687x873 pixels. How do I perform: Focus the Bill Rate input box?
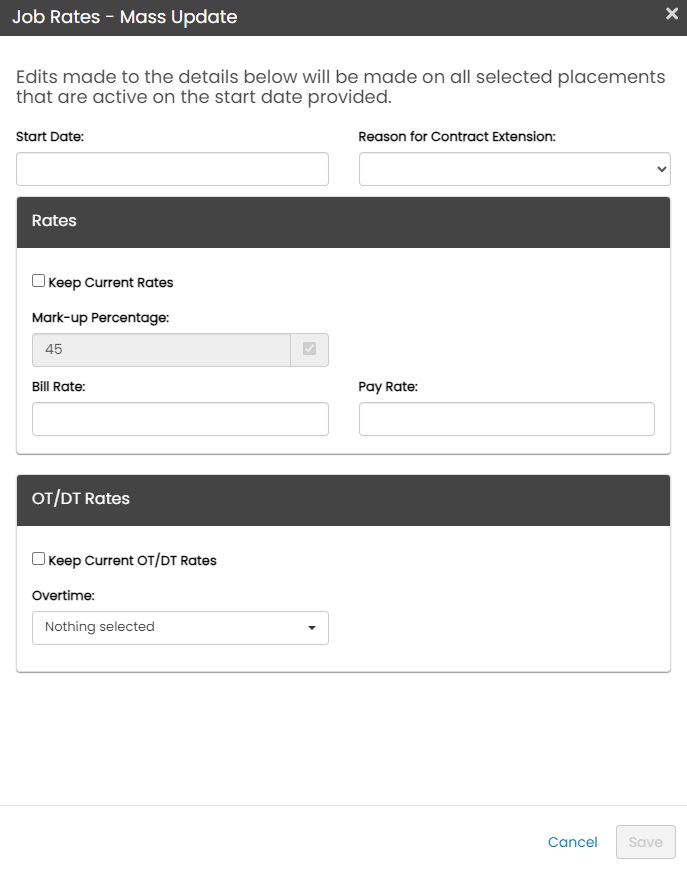point(180,419)
